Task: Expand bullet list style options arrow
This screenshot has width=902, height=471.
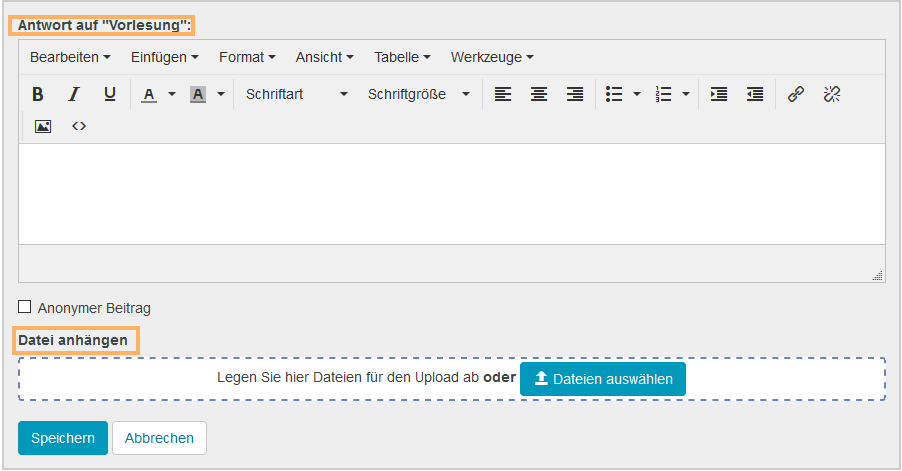Action: point(637,94)
